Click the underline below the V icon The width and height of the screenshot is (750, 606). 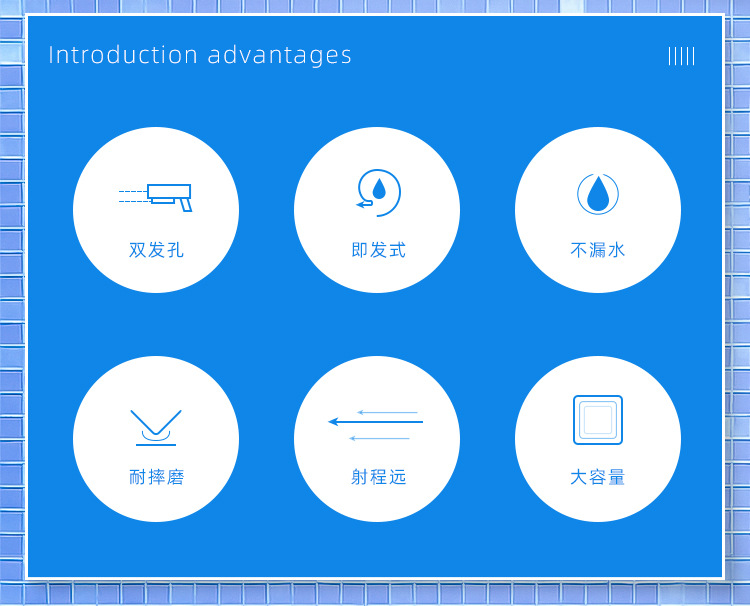coord(156,445)
